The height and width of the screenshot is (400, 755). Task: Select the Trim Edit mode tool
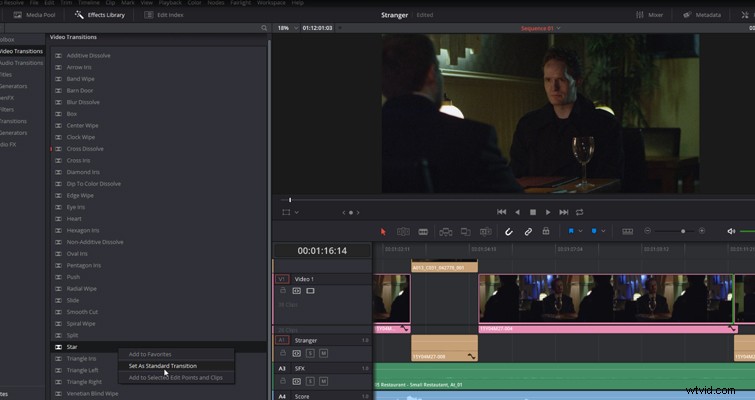[x=403, y=232]
